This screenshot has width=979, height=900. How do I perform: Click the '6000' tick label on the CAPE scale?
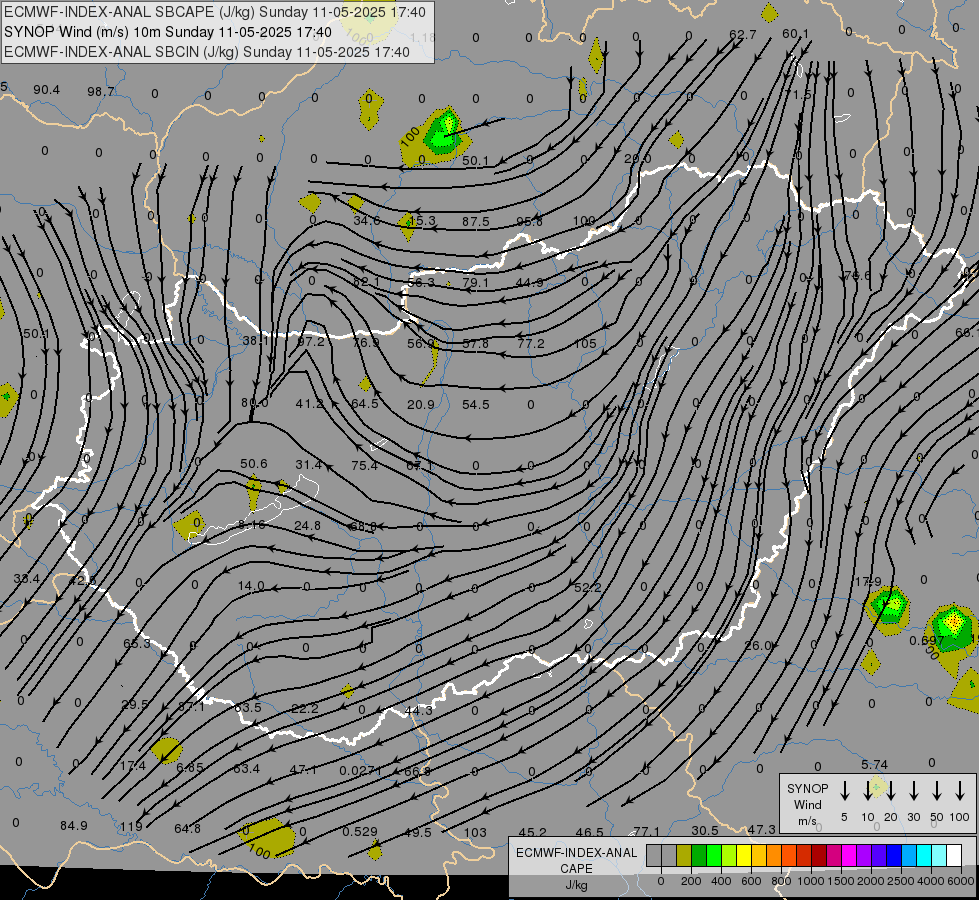961,881
